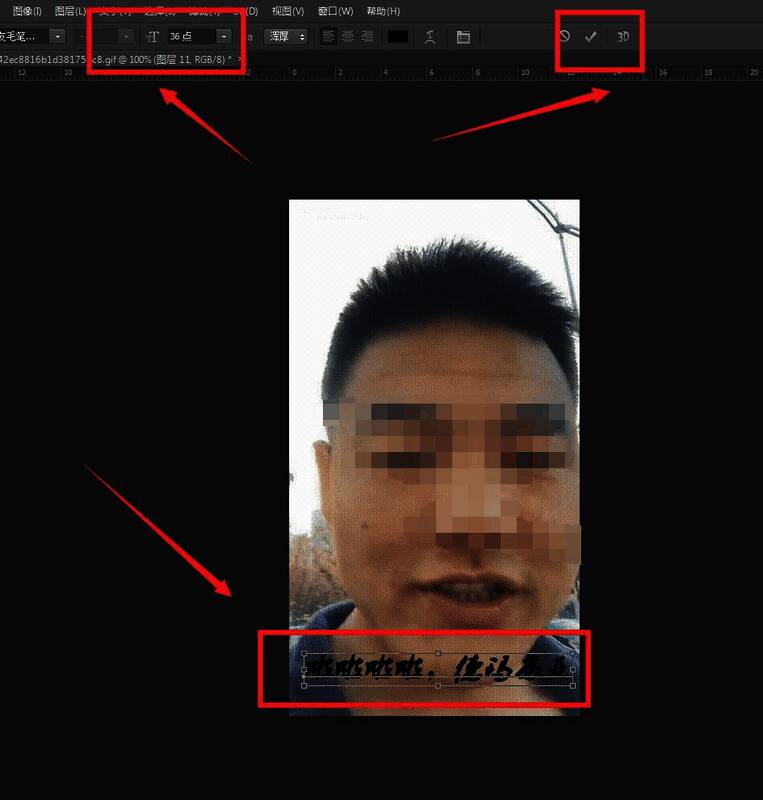Open the warp text tool
The width and height of the screenshot is (763, 800).
pos(430,37)
